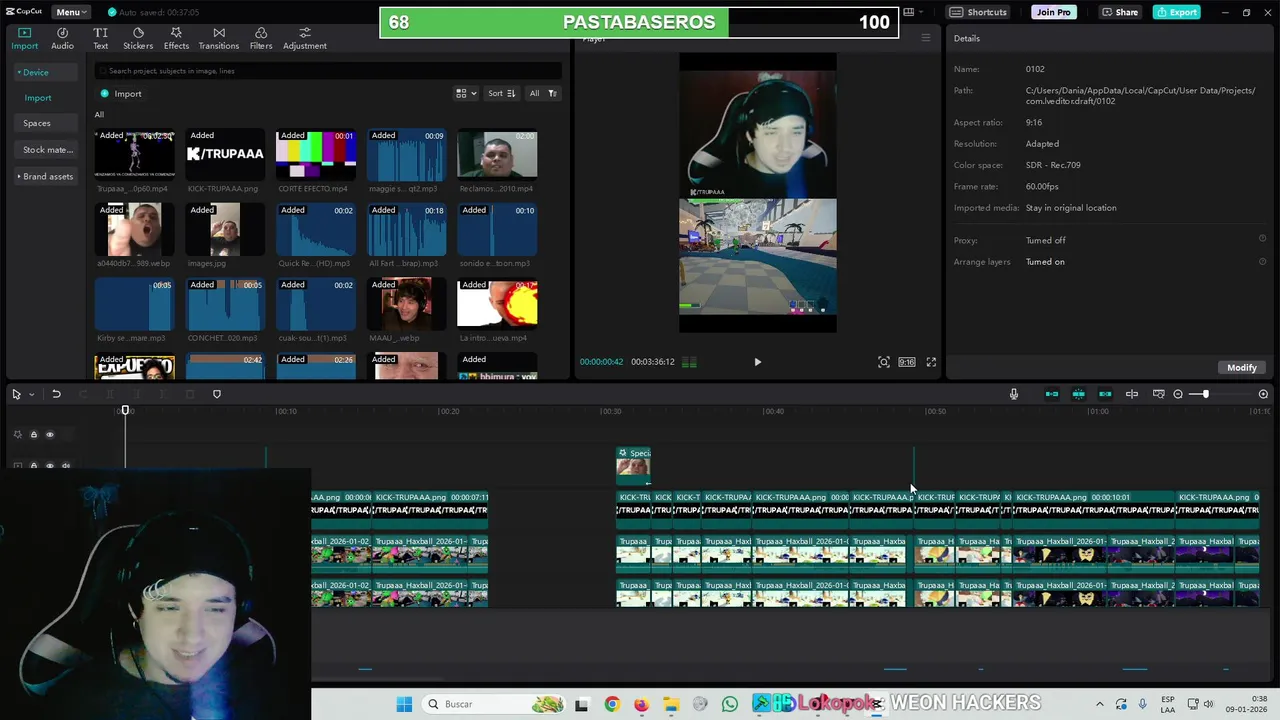
Task: Open the Windows Start menu
Action: click(404, 704)
